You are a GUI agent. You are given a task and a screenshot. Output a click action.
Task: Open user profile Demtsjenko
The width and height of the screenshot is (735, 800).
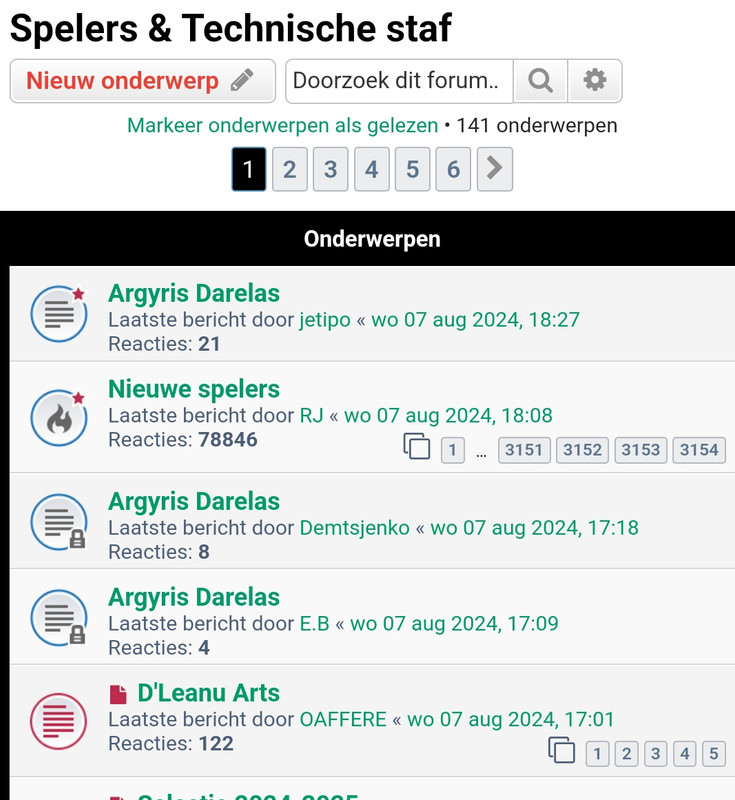(354, 528)
